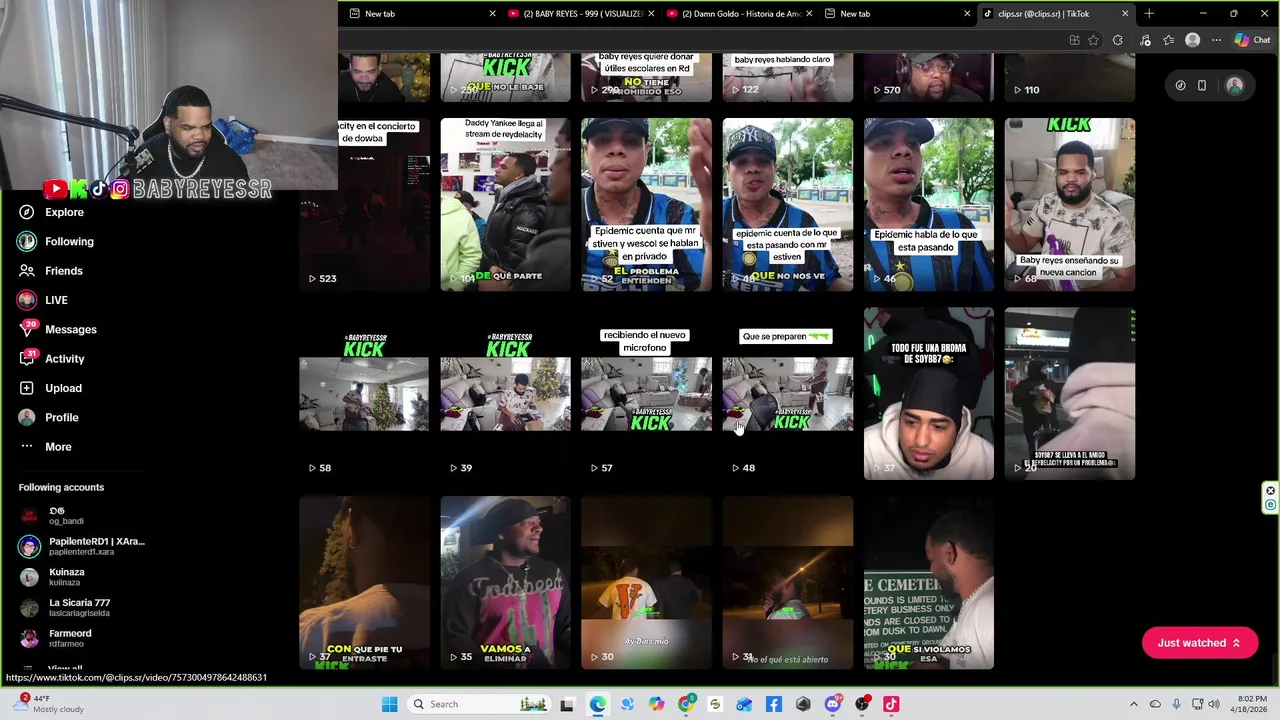Open browser settings and more menu
The height and width of the screenshot is (720, 1280).
tap(1216, 40)
